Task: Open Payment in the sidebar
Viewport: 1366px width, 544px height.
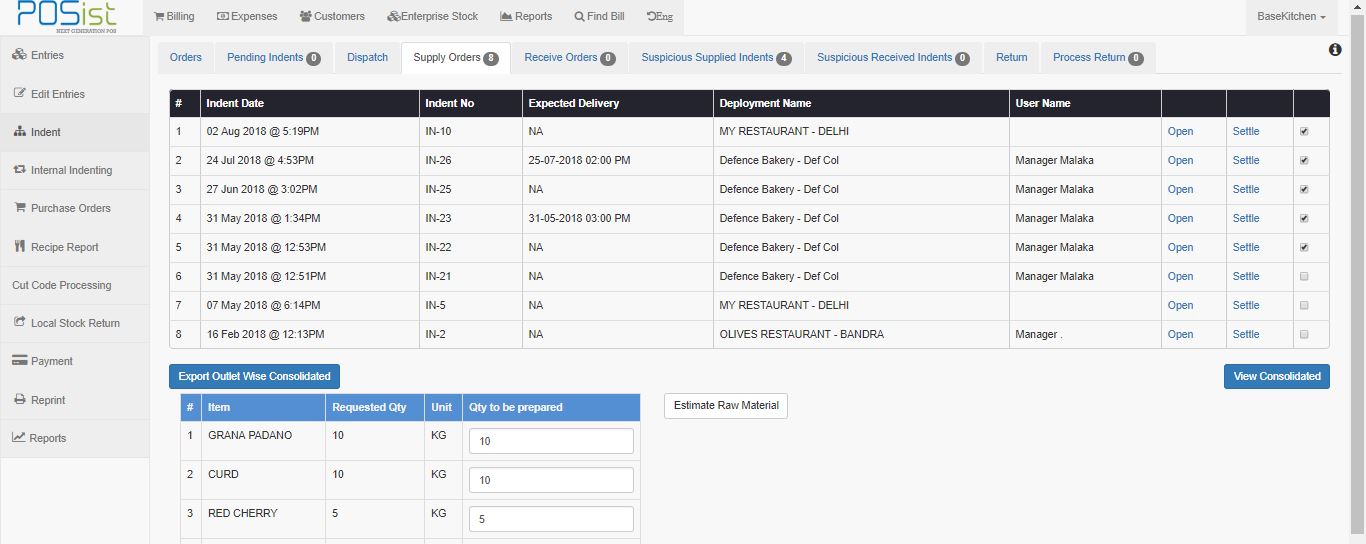Action: (x=74, y=361)
